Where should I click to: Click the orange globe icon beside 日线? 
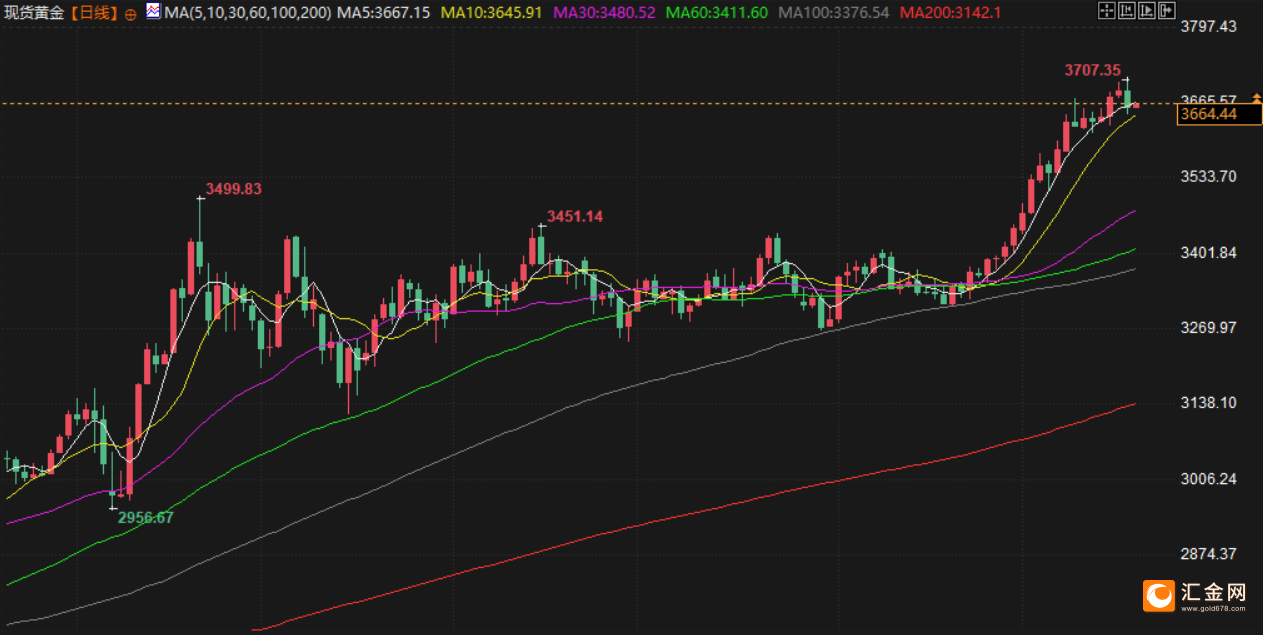point(130,13)
